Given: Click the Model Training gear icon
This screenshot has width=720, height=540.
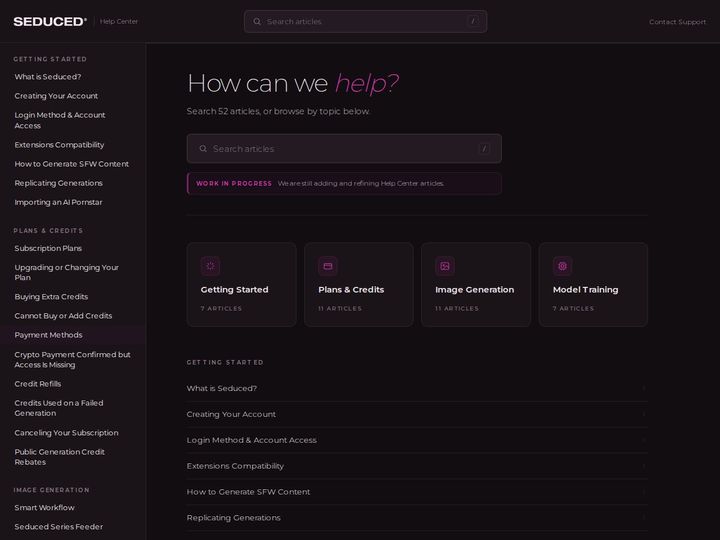Looking at the screenshot, I should click(x=562, y=266).
